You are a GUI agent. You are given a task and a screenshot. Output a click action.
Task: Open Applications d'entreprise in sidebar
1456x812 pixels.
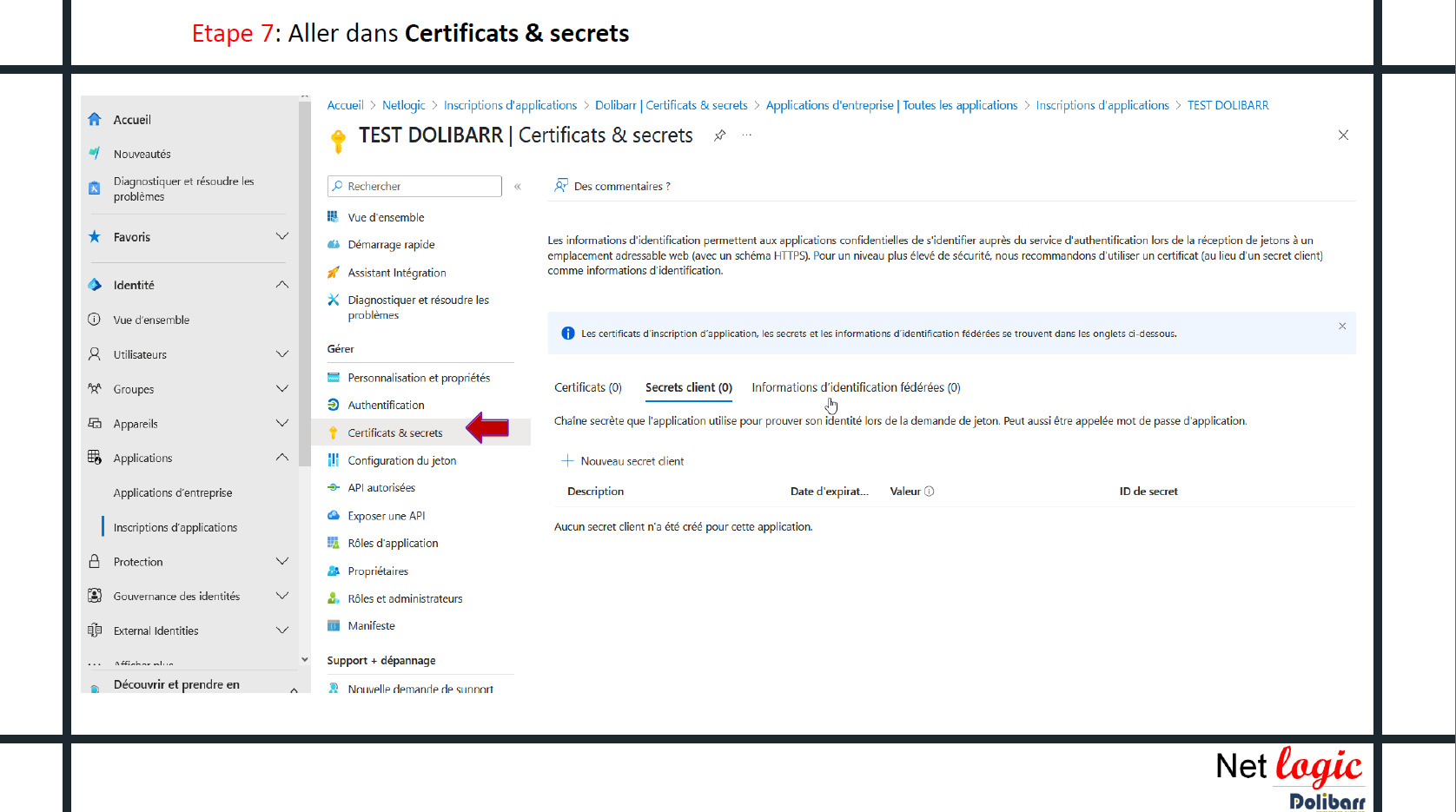pos(173,493)
